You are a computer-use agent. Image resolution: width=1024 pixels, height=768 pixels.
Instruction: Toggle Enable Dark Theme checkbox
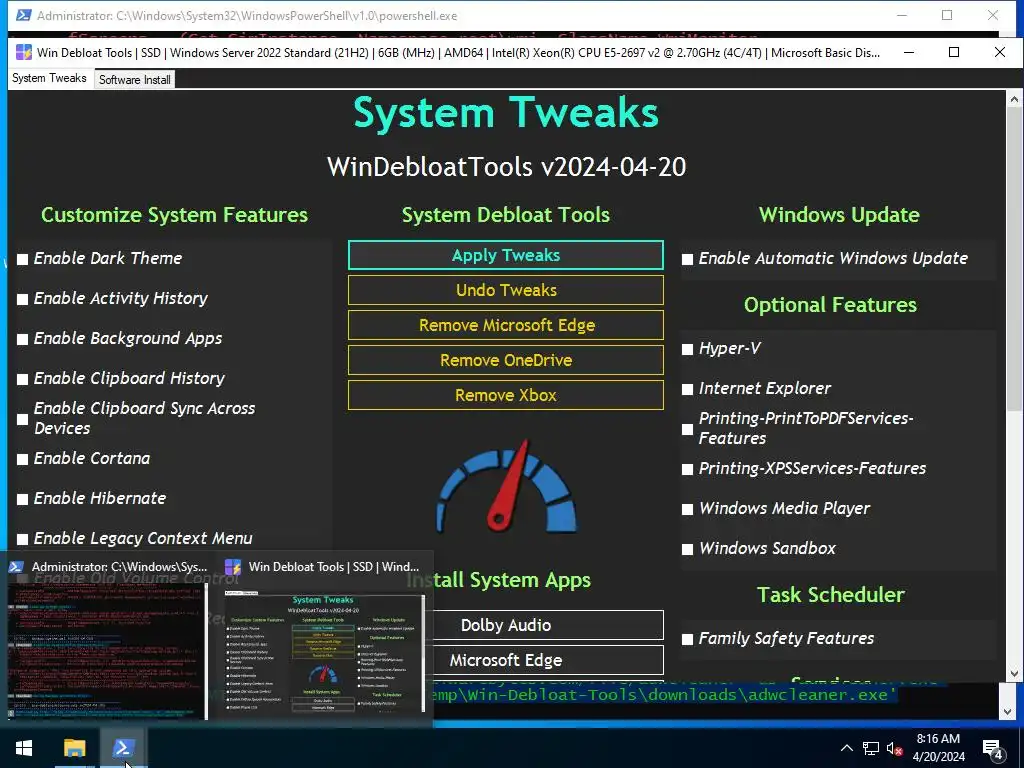[x=22, y=259]
